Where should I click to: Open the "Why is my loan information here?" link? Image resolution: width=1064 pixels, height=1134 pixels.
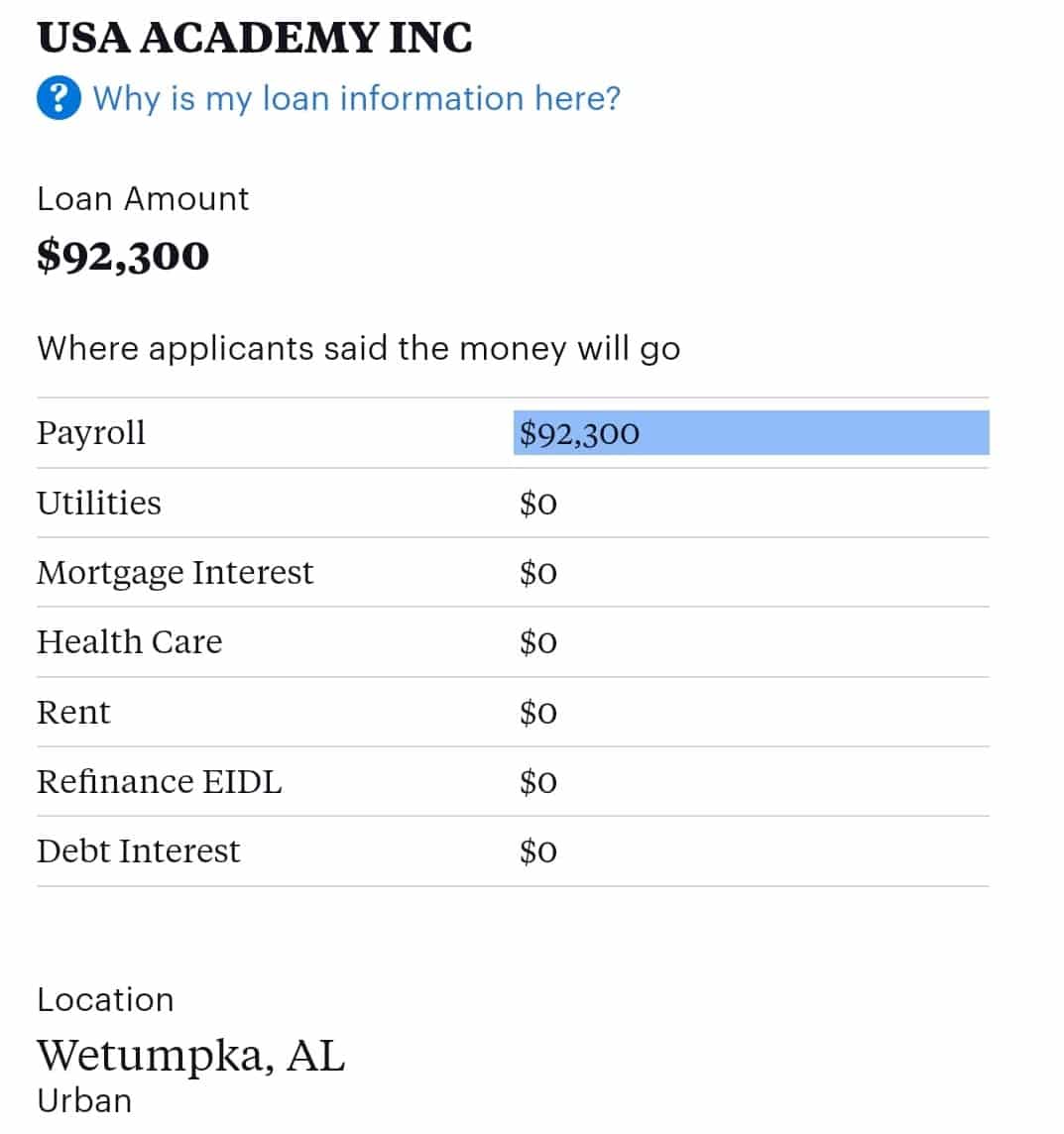coord(356,98)
